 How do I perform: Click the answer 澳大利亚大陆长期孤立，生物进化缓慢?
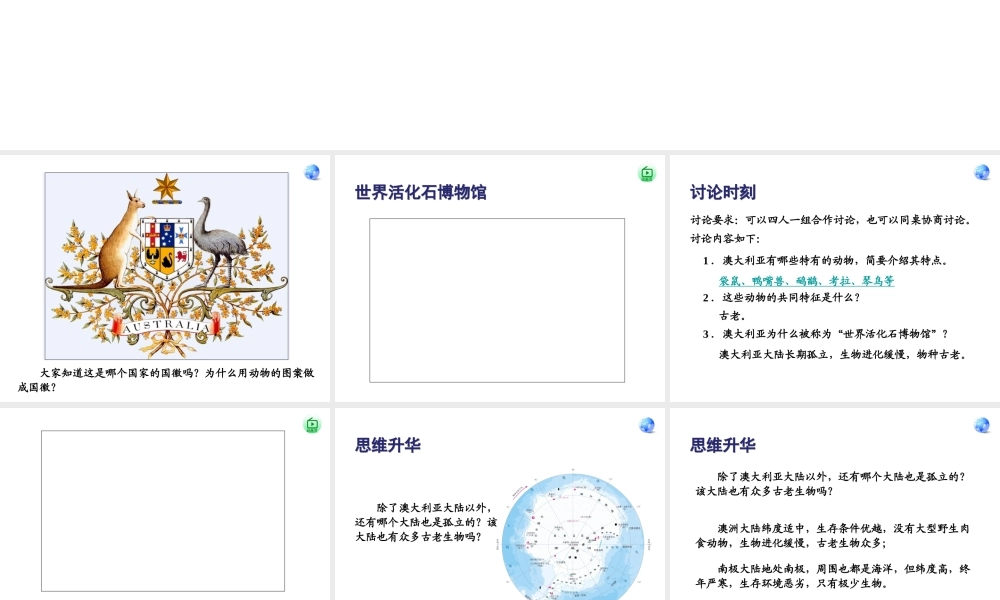[x=843, y=354]
